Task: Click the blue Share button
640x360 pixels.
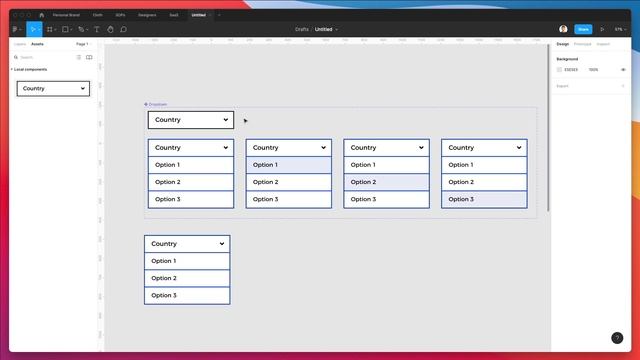Action: (583, 29)
